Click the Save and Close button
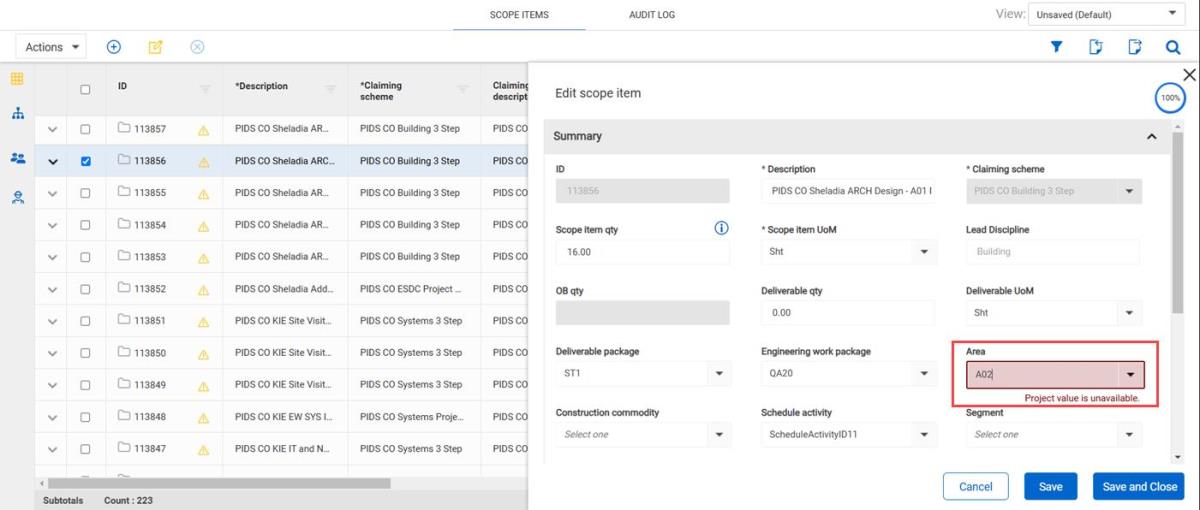 click(1138, 486)
